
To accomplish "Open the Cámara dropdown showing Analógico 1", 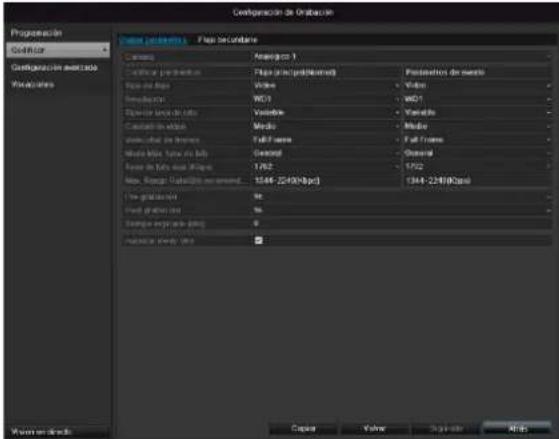I will [x=401, y=57].
